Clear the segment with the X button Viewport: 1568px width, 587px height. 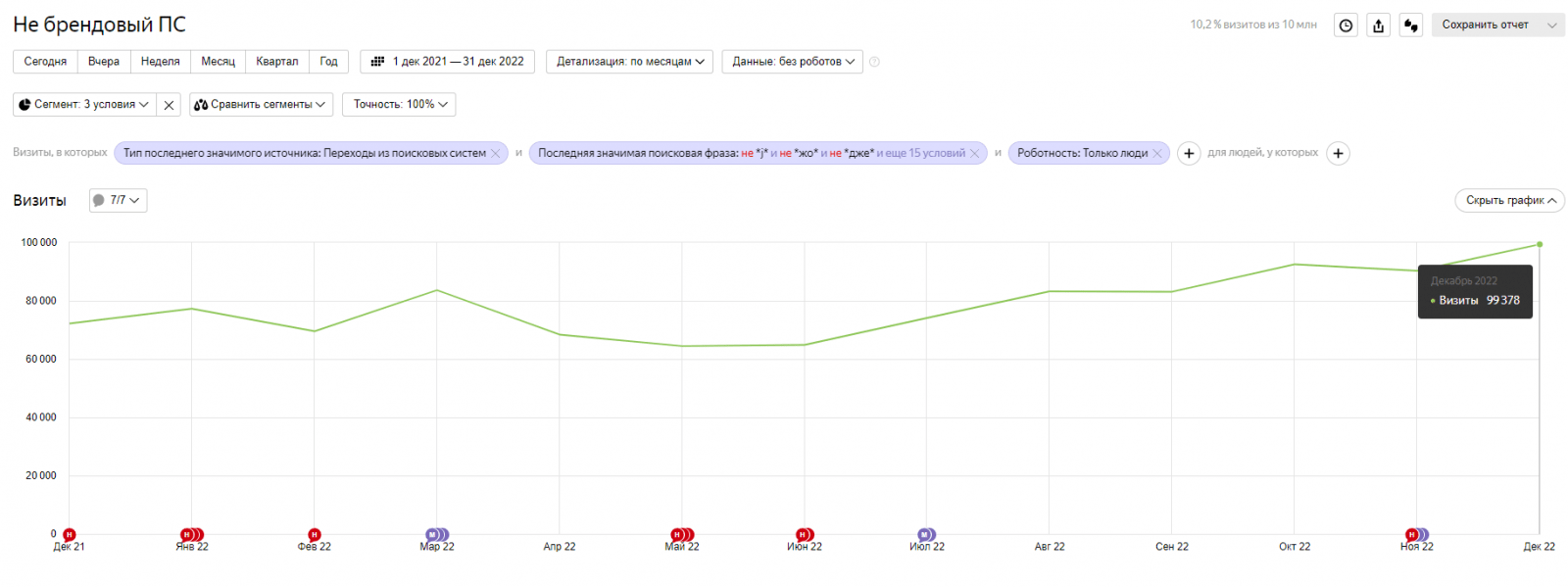[x=170, y=105]
